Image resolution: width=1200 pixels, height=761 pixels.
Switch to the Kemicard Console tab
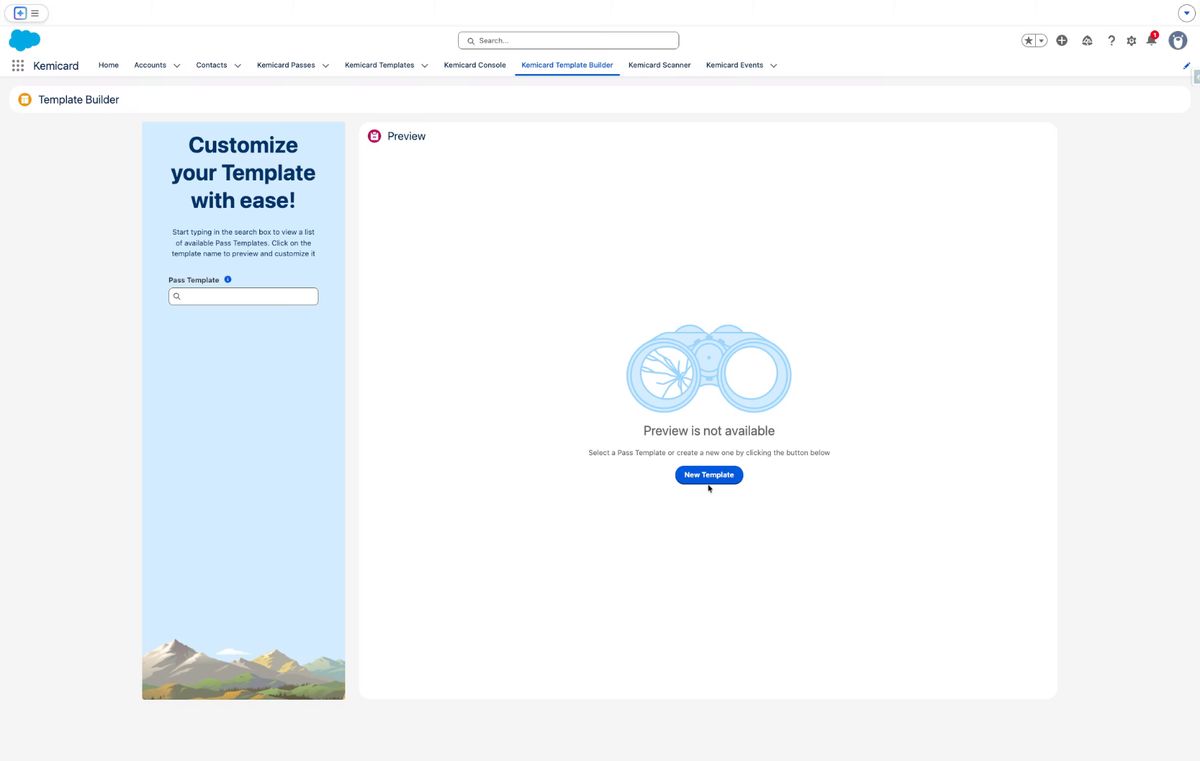[475, 65]
